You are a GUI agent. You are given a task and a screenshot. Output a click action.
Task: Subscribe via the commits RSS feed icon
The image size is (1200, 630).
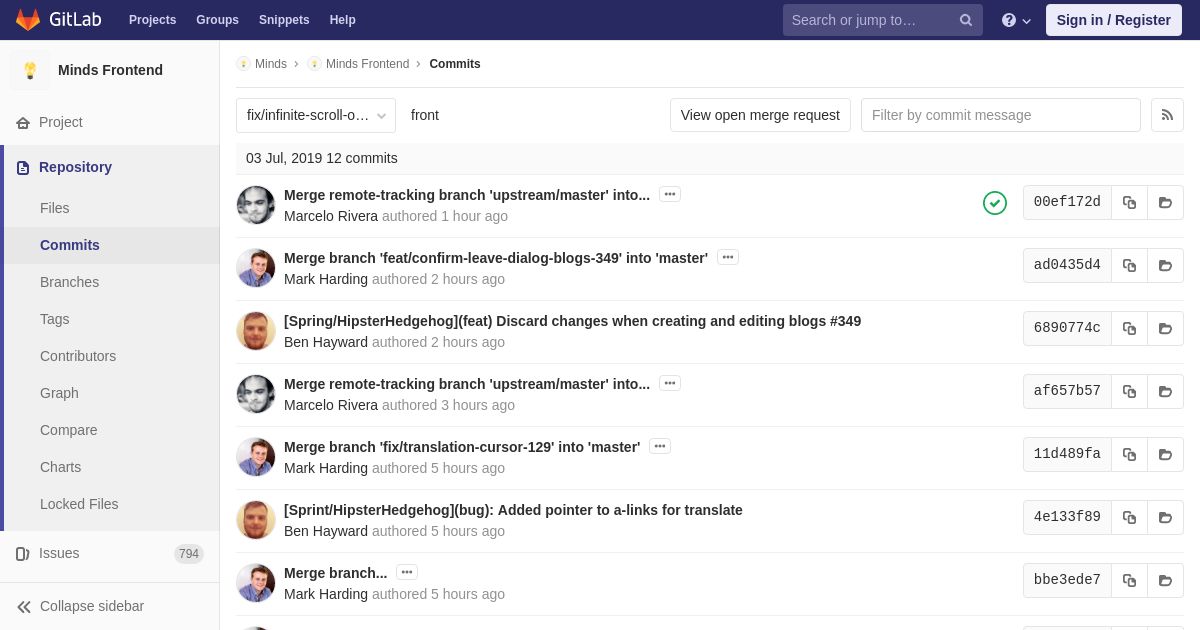1167,115
